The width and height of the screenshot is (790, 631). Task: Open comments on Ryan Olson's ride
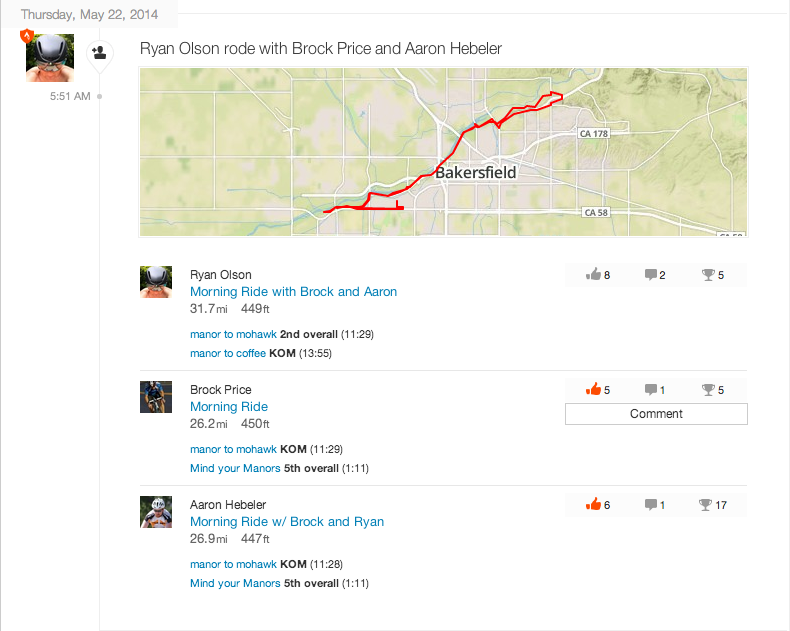pyautogui.click(x=650, y=275)
